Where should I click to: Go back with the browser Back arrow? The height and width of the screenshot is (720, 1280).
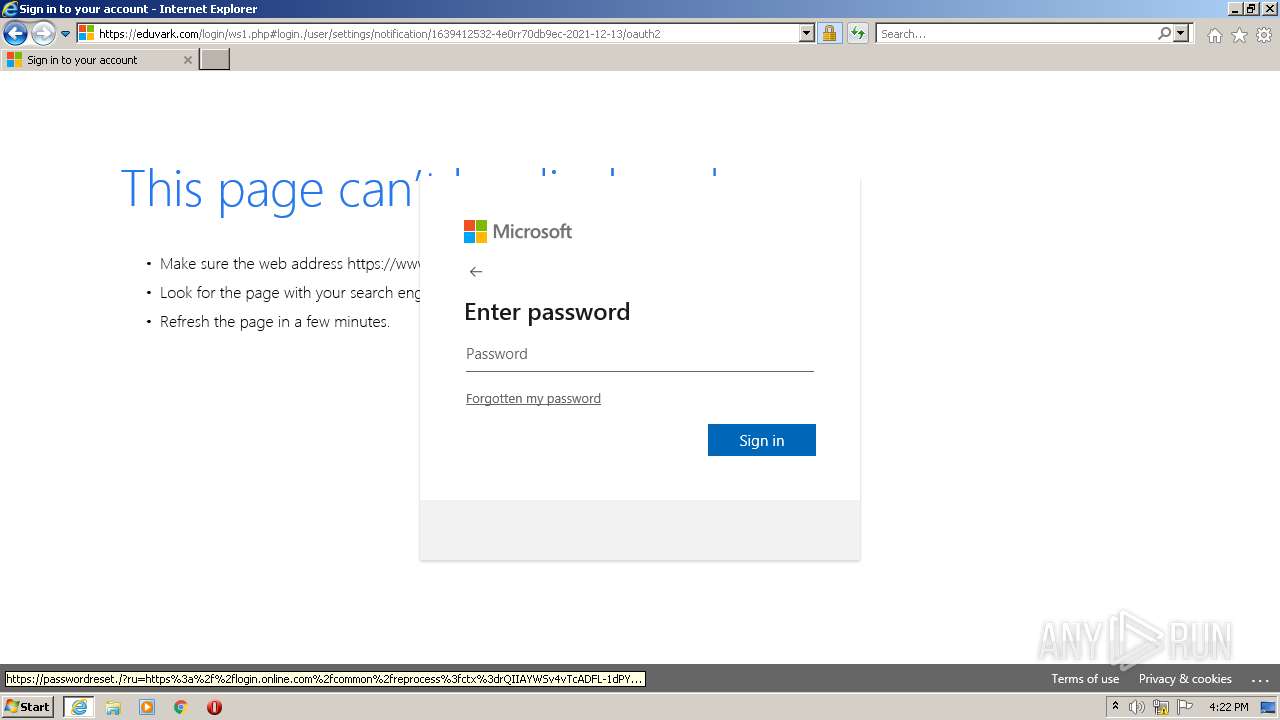click(x=15, y=34)
